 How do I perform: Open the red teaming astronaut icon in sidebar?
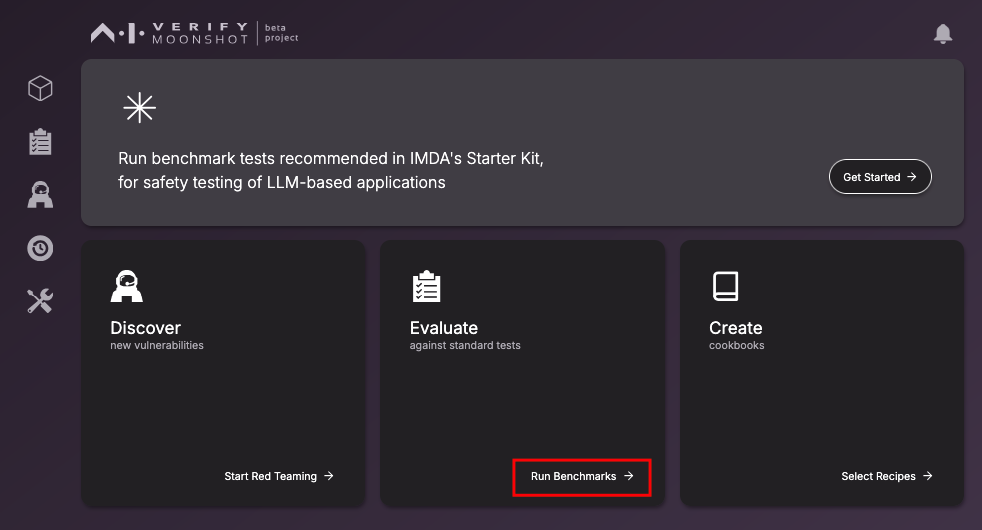pos(40,195)
